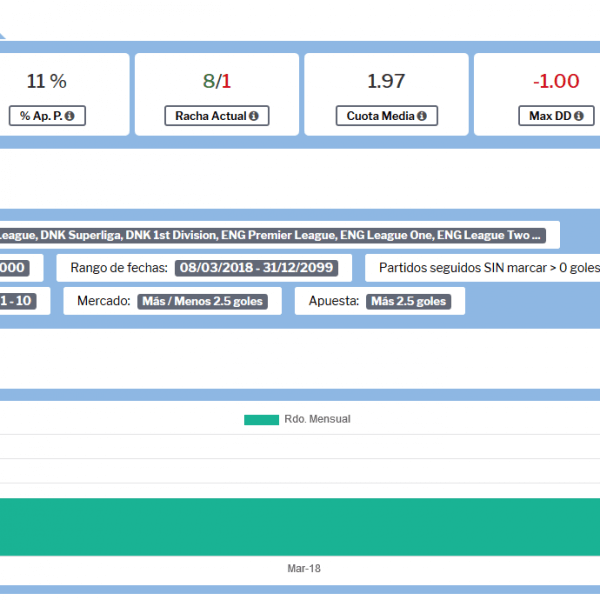Screen dimensions: 600x600
Task: Click the 1.97 average odds value
Action: tap(386, 81)
